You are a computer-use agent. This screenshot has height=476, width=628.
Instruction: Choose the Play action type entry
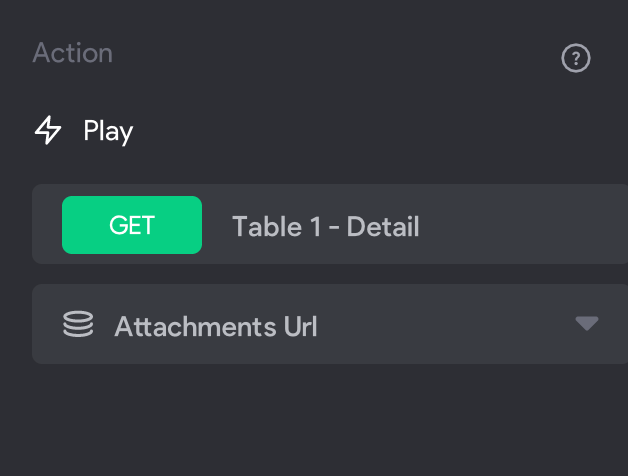tap(84, 131)
